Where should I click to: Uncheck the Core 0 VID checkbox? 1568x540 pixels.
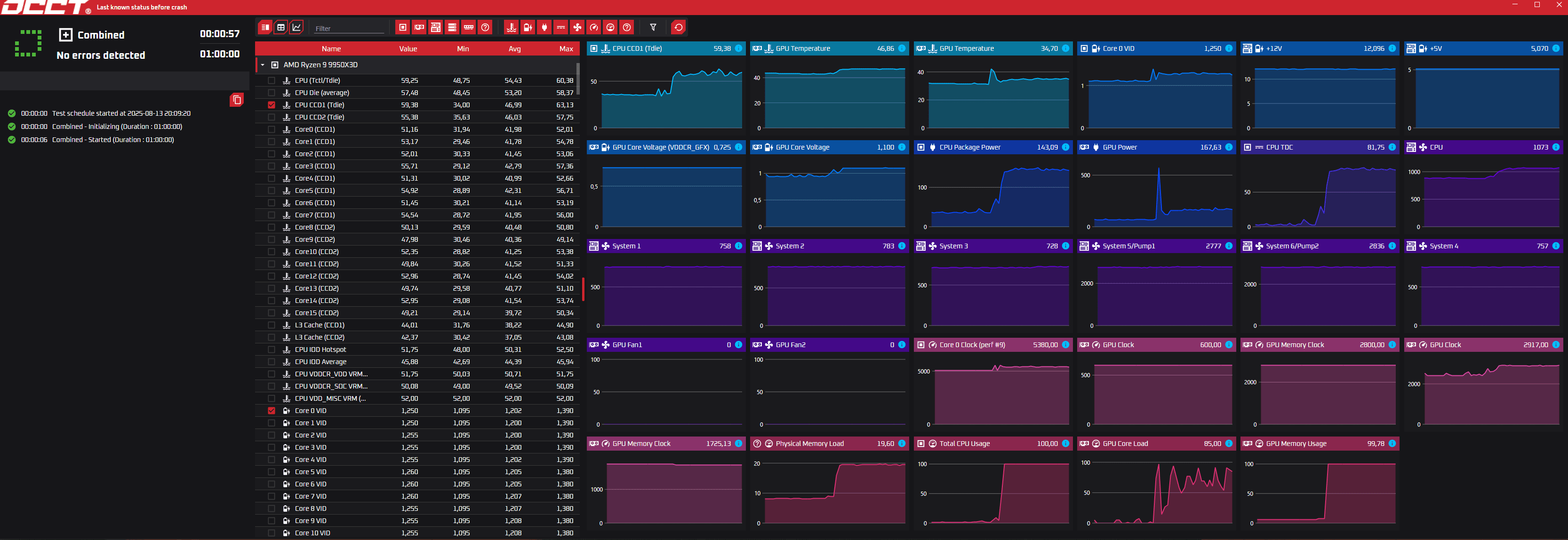pos(272,411)
